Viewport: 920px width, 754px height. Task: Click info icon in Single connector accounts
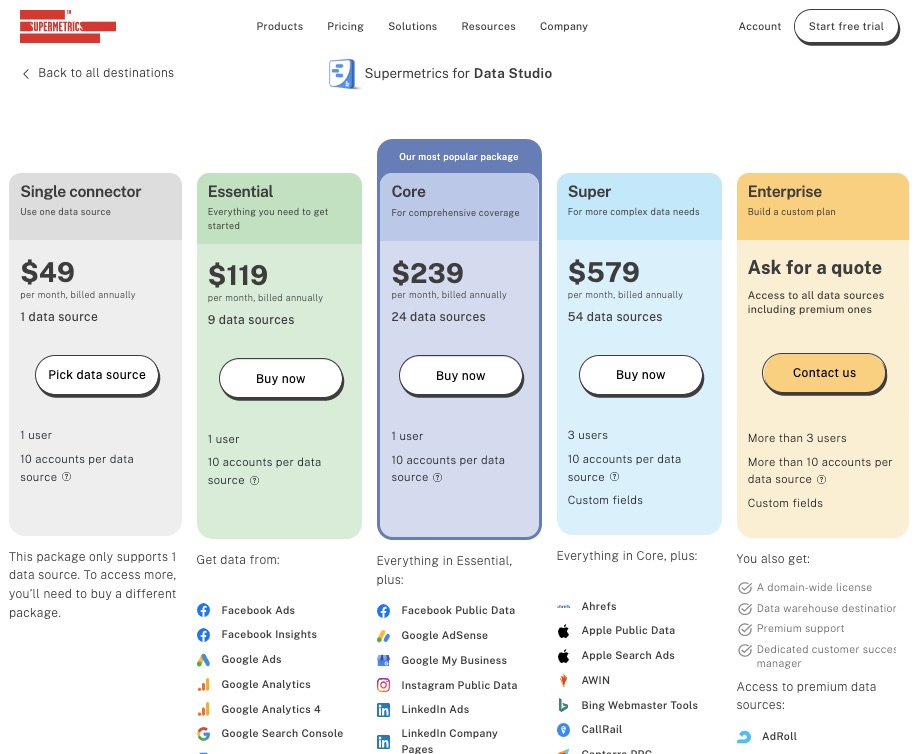(67, 476)
